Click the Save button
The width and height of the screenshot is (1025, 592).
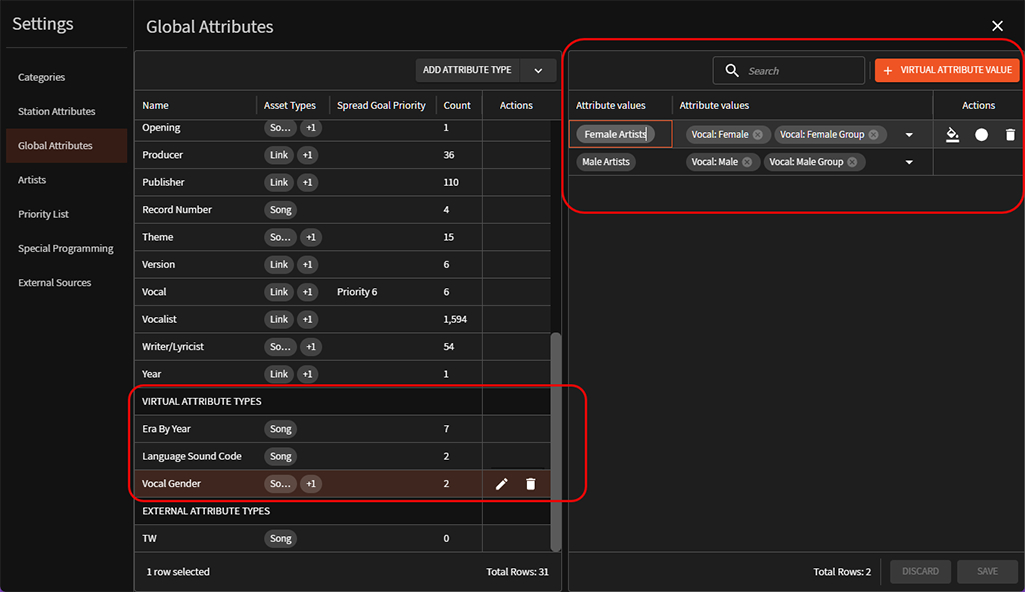click(987, 571)
